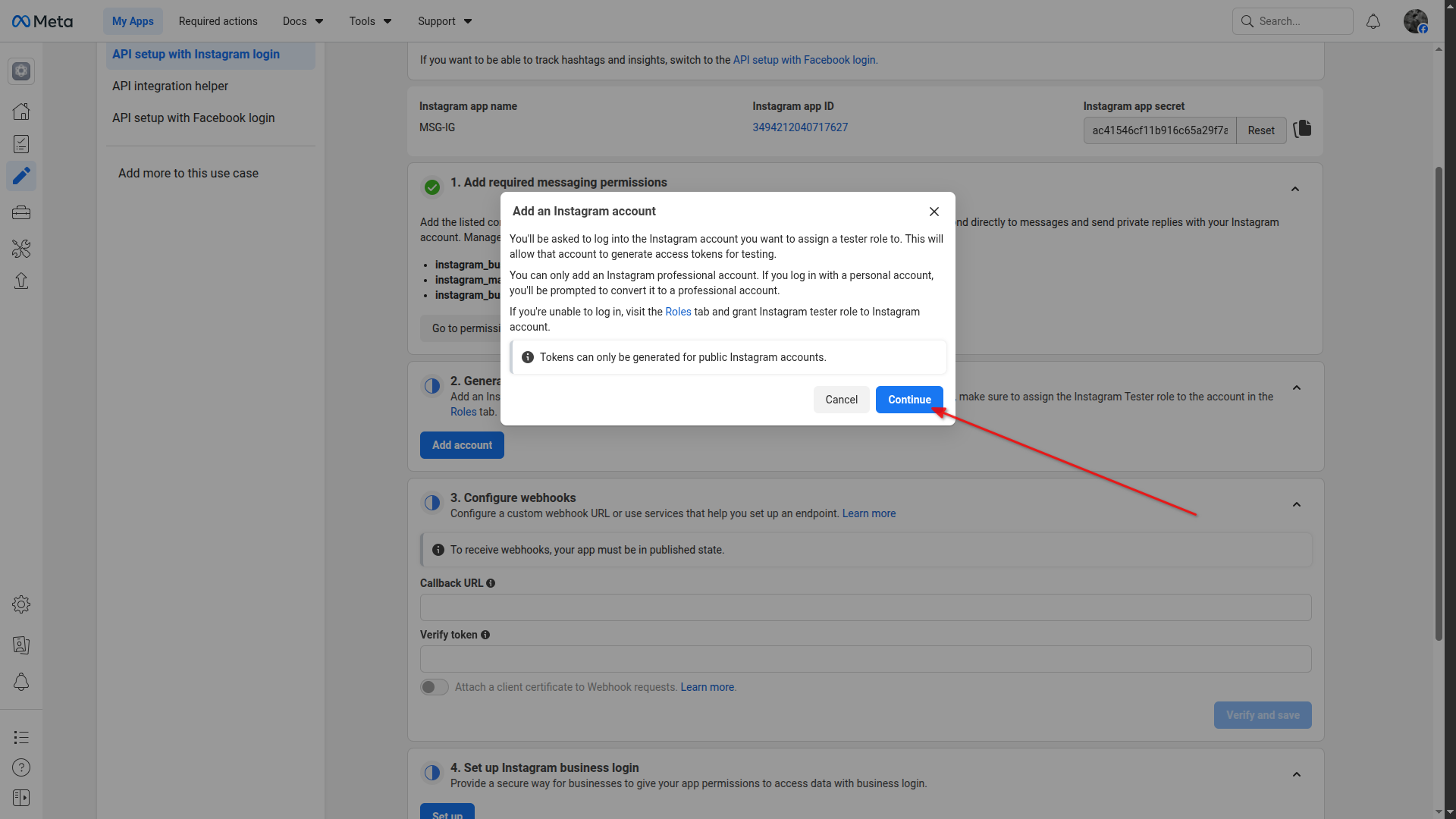Collapse the Configure webhooks section
The width and height of the screenshot is (1456, 819).
(x=1296, y=504)
